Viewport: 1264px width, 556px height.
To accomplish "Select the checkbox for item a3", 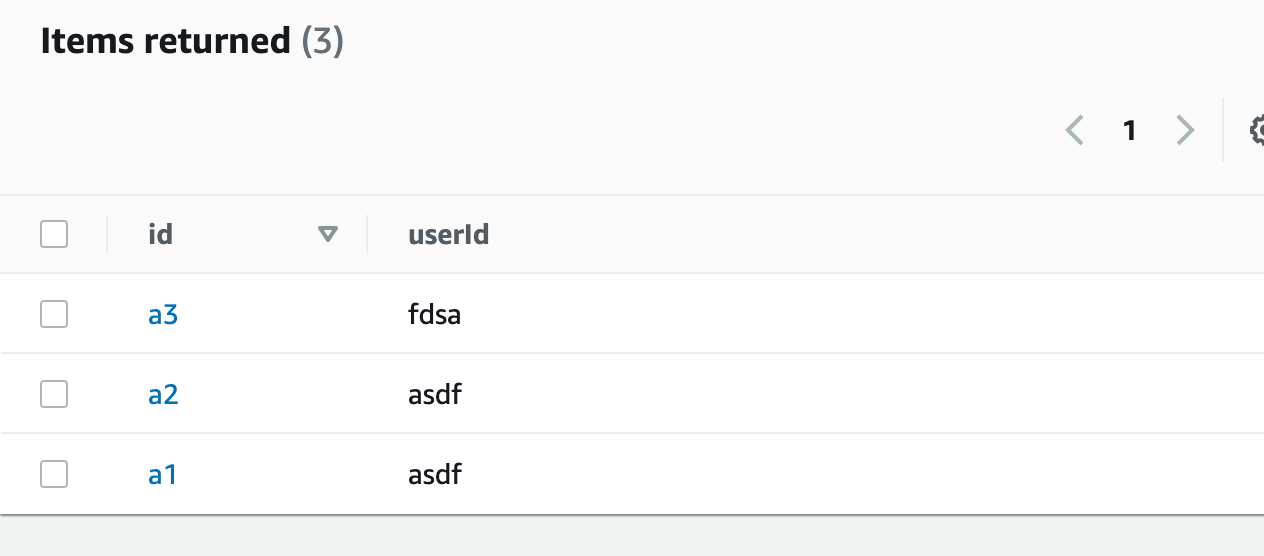I will pos(54,315).
